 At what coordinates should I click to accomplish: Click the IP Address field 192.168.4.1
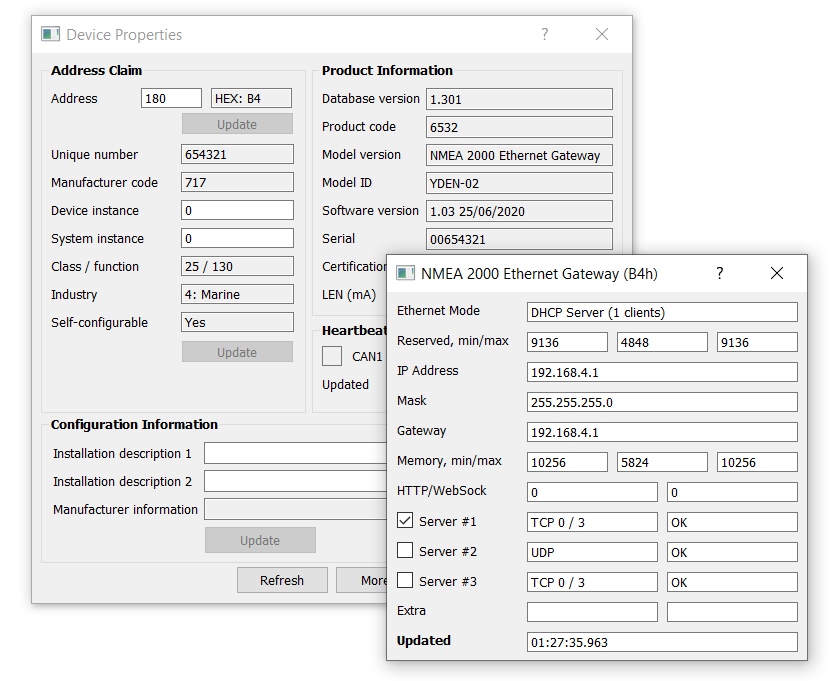click(662, 372)
